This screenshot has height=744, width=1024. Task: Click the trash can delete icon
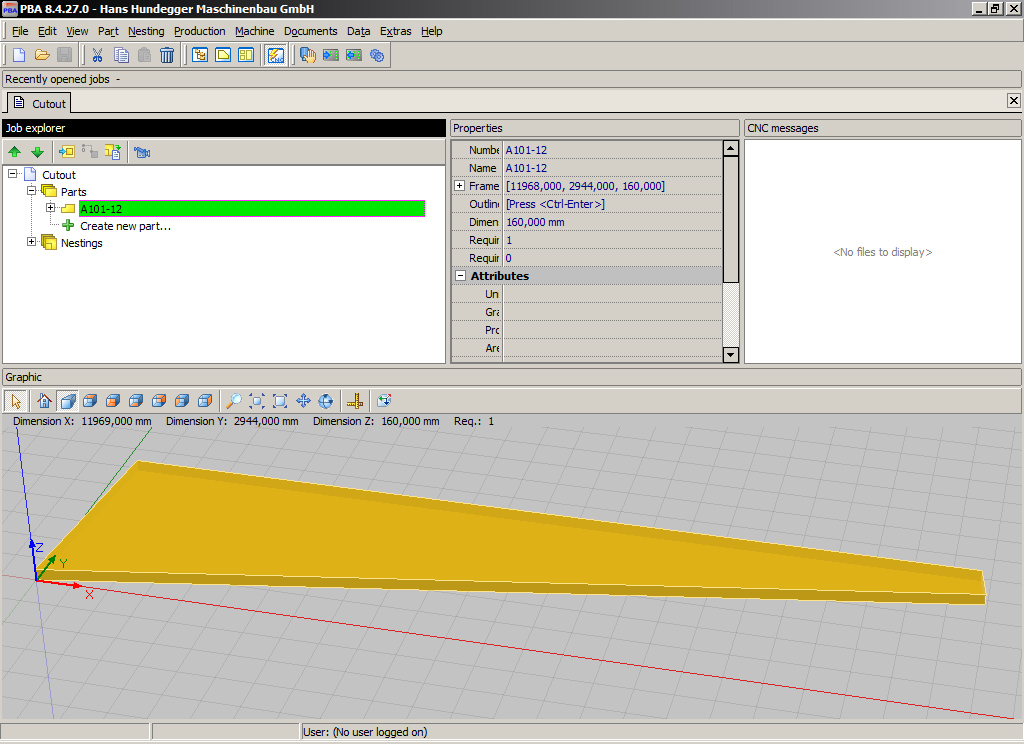point(167,55)
